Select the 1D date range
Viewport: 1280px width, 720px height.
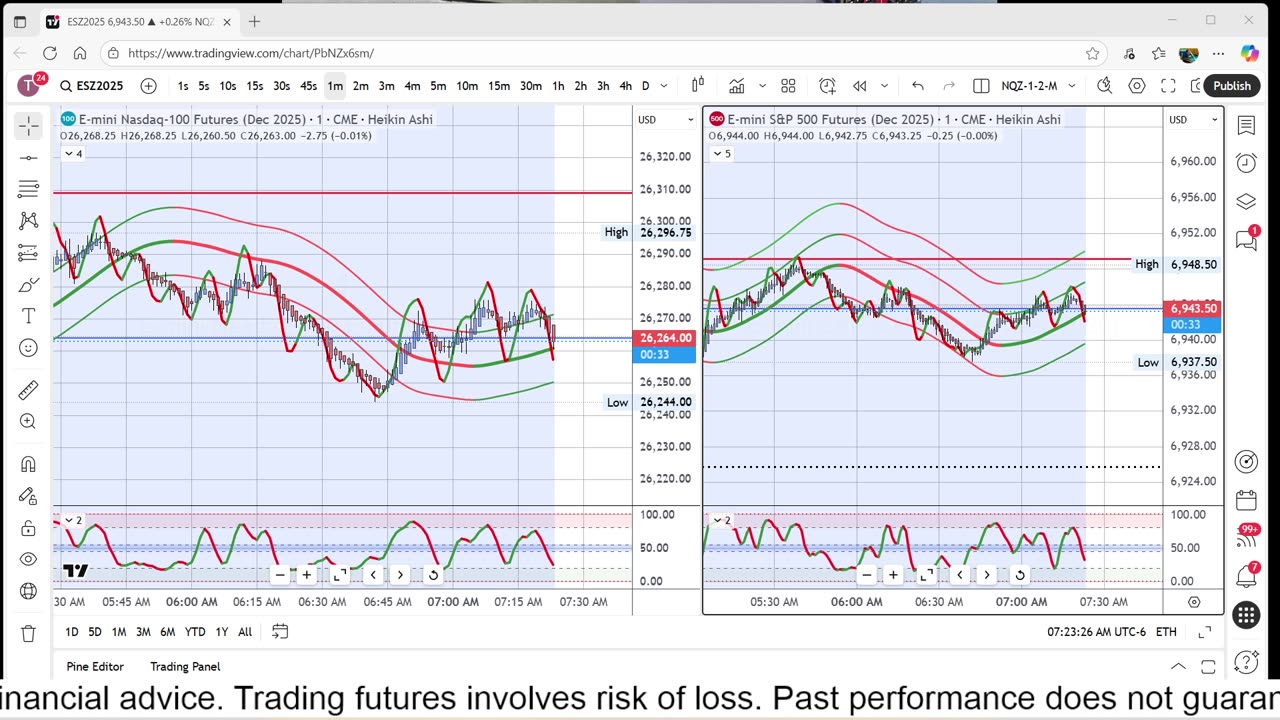click(72, 632)
